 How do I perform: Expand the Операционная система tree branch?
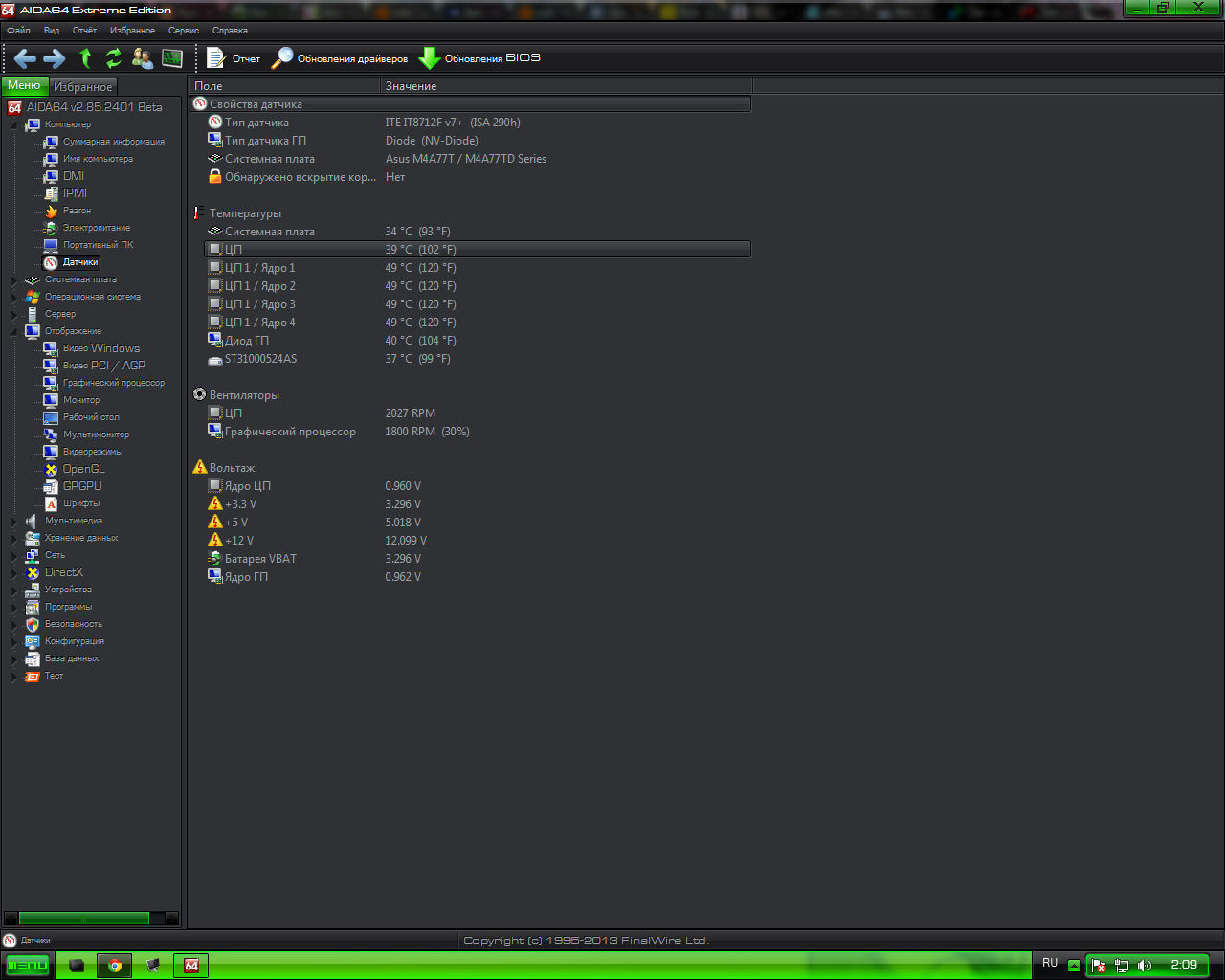[14, 297]
